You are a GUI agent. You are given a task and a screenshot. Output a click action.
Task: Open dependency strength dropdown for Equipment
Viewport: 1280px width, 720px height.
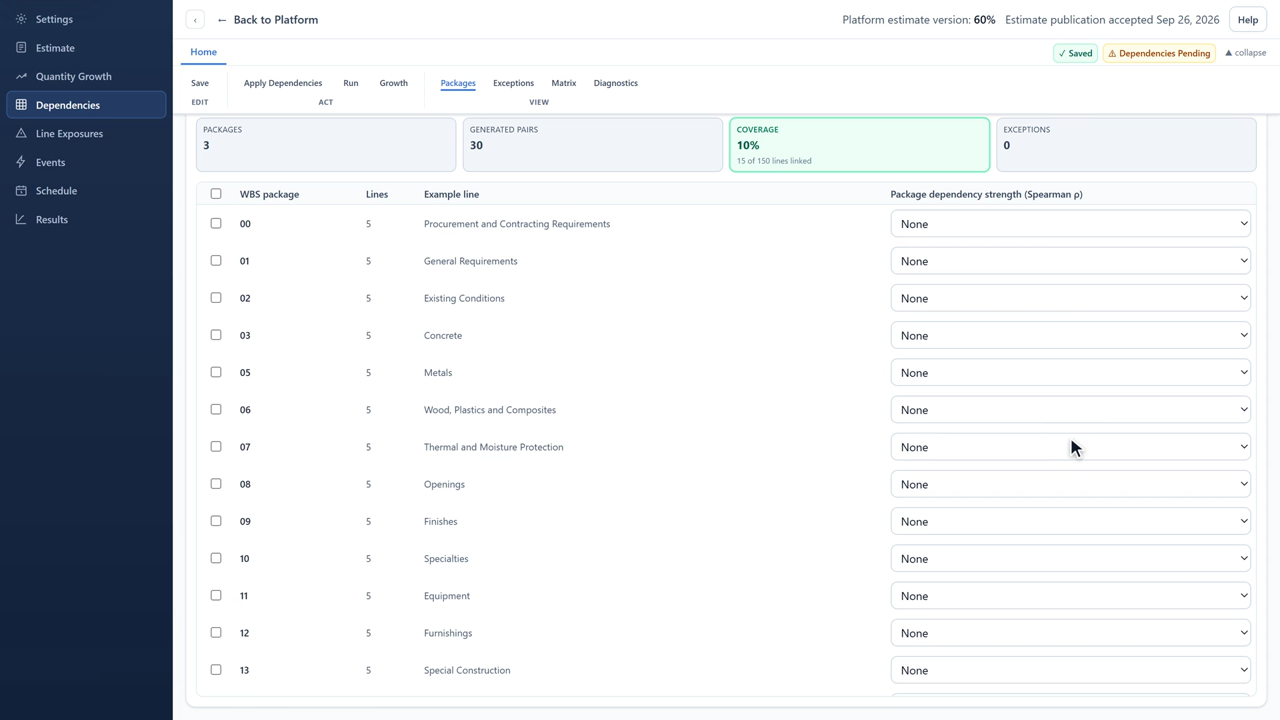[x=1070, y=596]
